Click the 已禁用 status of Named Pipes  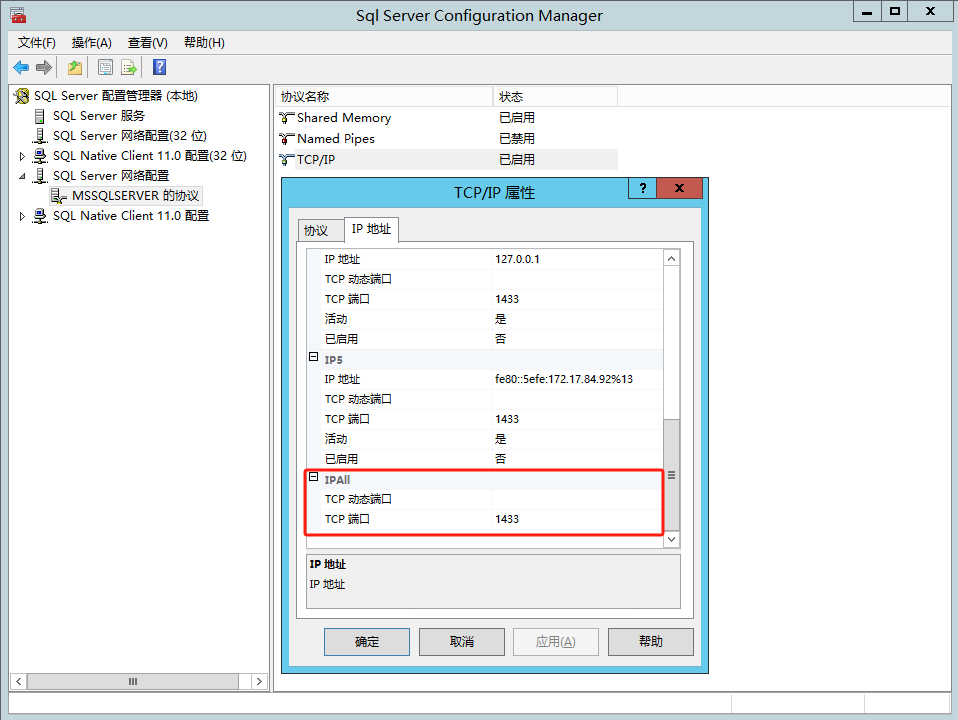(x=517, y=139)
